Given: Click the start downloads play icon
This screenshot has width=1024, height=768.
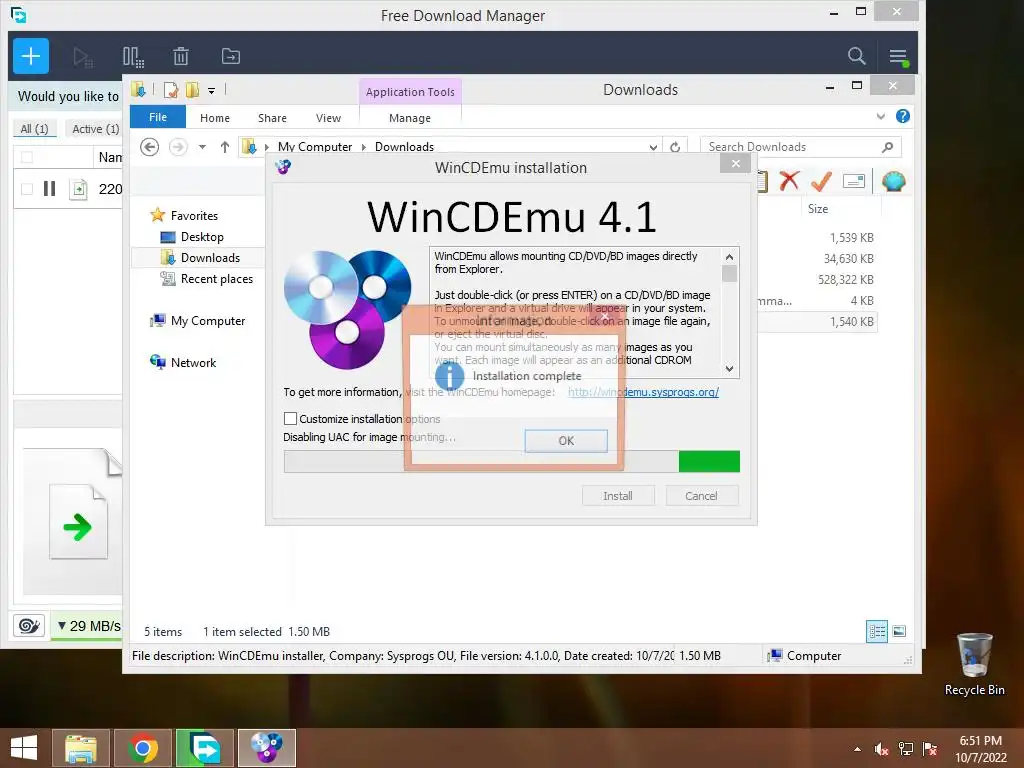Looking at the screenshot, I should click(x=83, y=57).
